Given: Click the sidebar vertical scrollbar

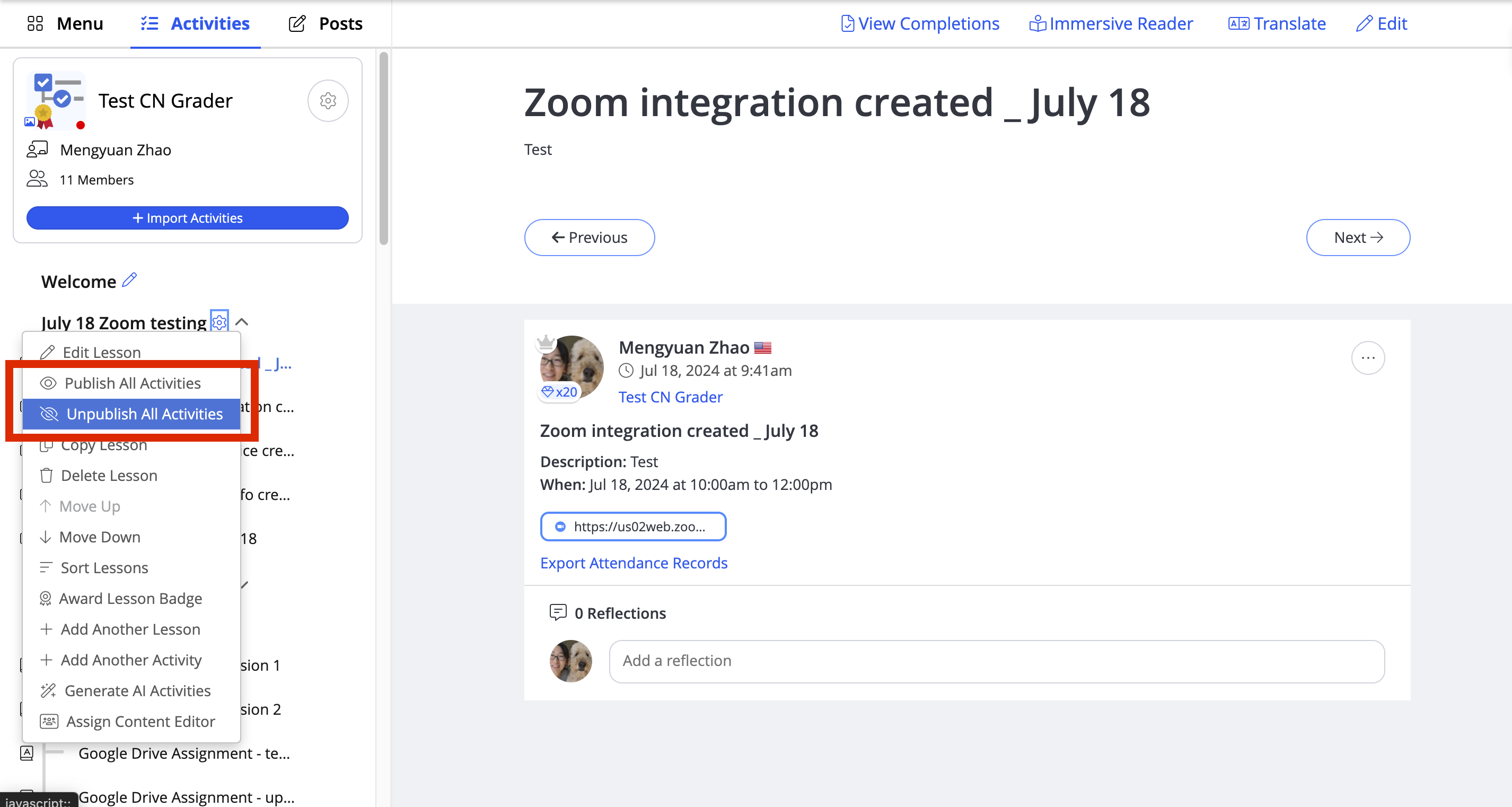Looking at the screenshot, I should point(383,148).
